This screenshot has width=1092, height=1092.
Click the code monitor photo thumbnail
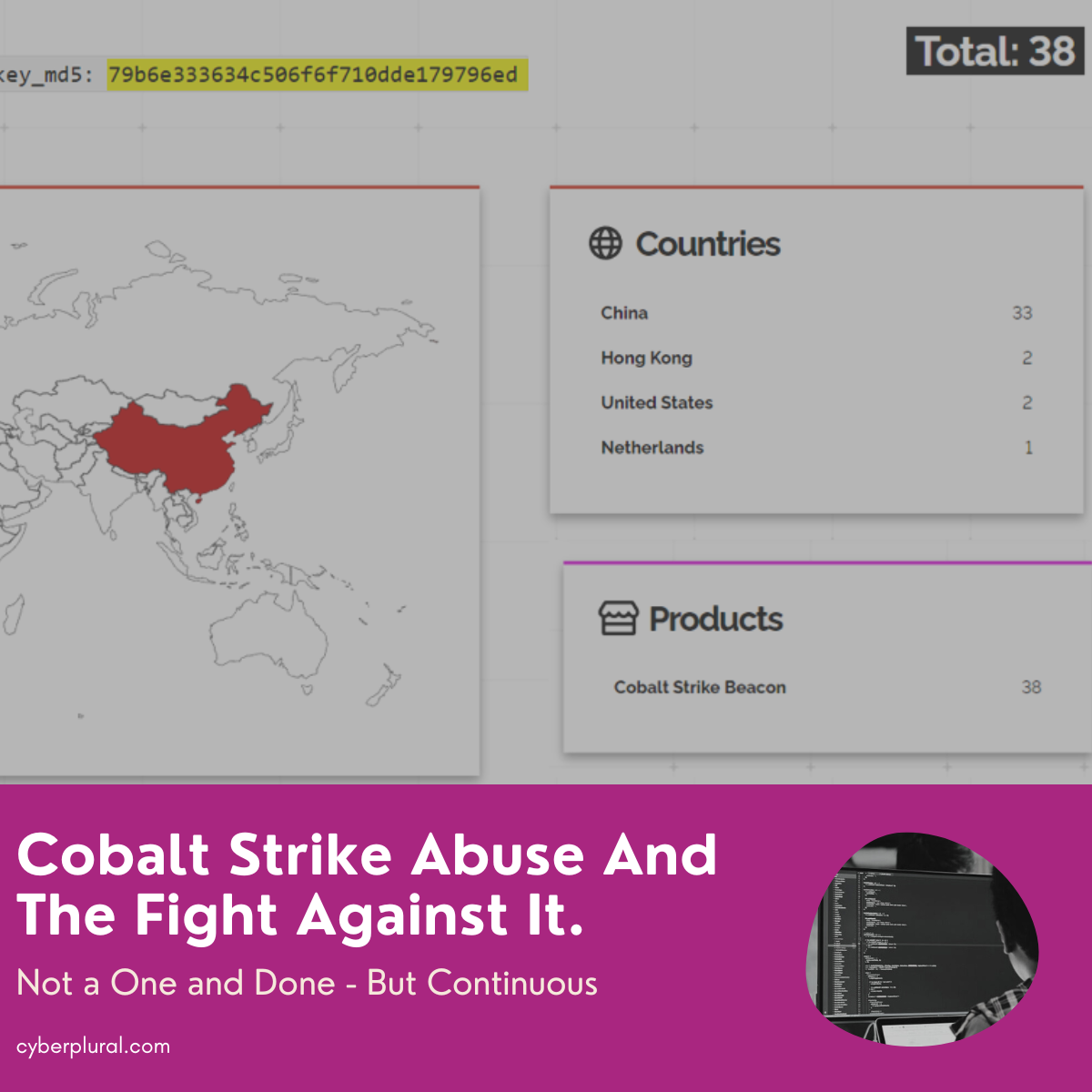point(922,940)
